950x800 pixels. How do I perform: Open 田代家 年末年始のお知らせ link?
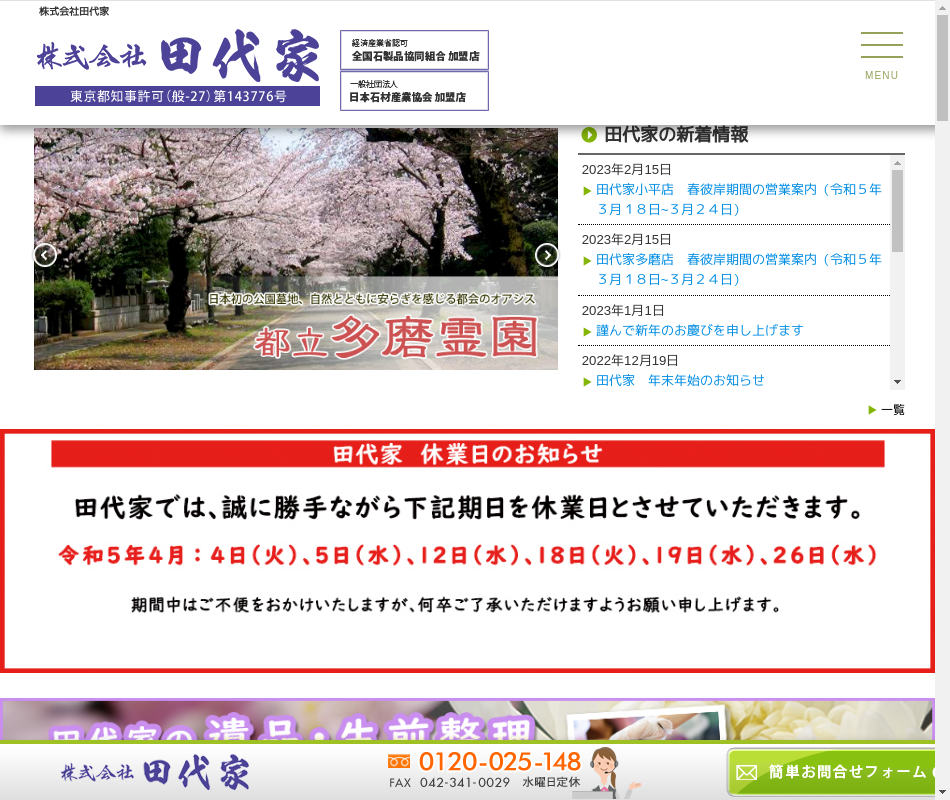[680, 380]
